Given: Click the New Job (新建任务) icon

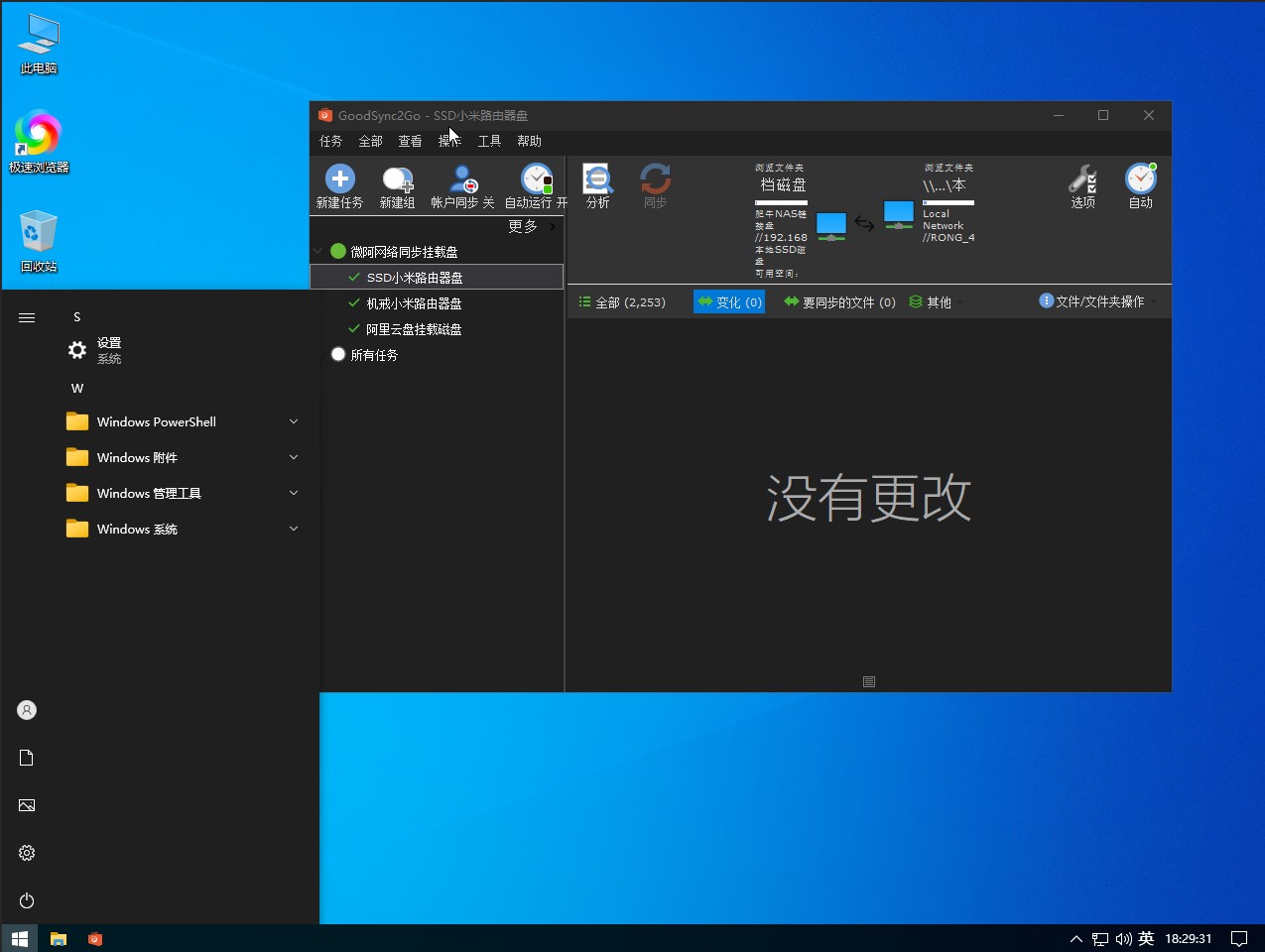Looking at the screenshot, I should (340, 178).
